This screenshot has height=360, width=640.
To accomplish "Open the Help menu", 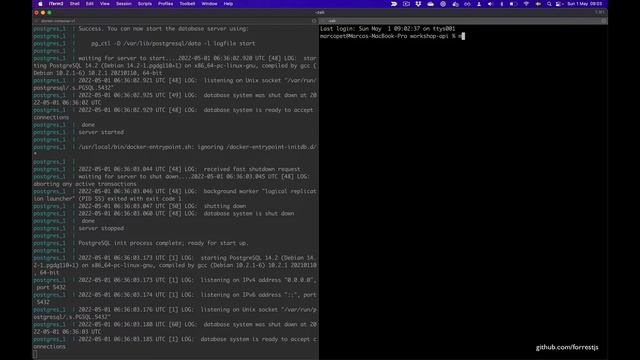I will 228,4.
